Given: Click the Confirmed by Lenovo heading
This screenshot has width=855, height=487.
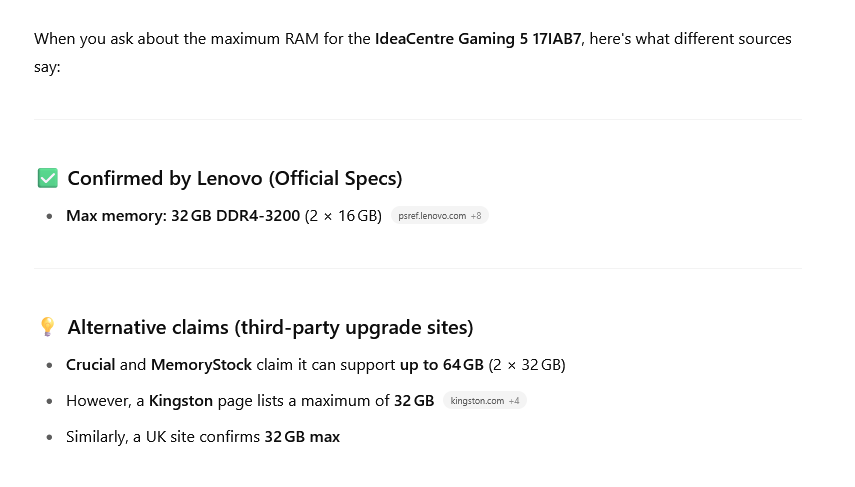Looking at the screenshot, I should click(234, 178).
